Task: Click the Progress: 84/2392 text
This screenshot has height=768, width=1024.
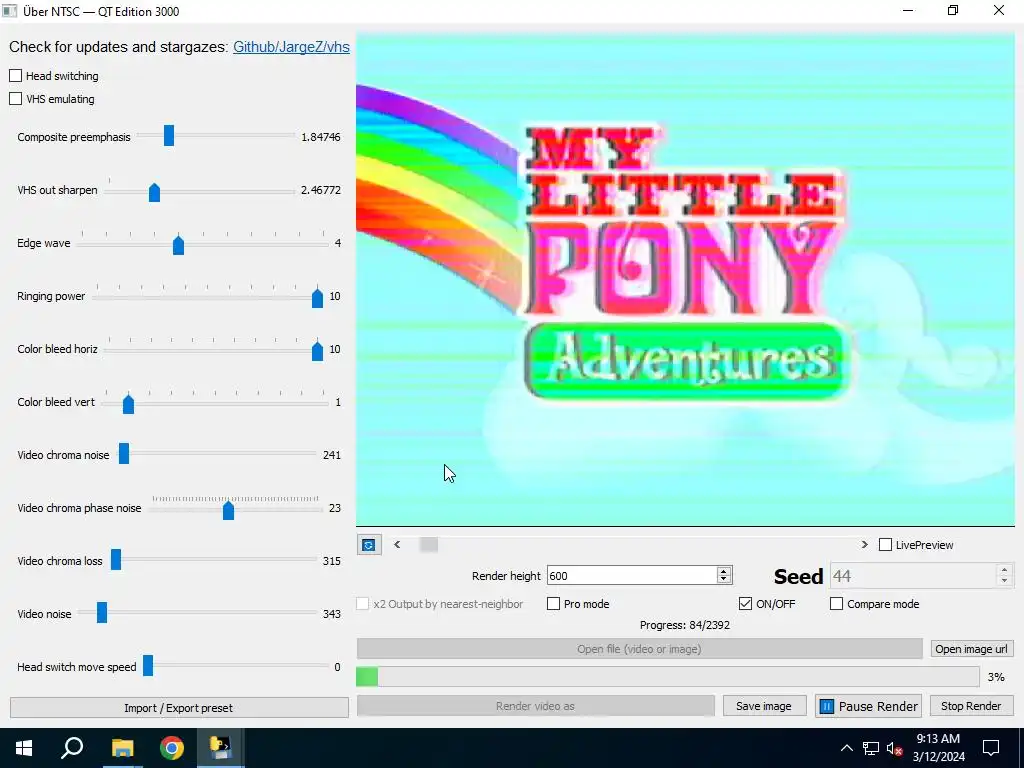Action: tap(685, 625)
